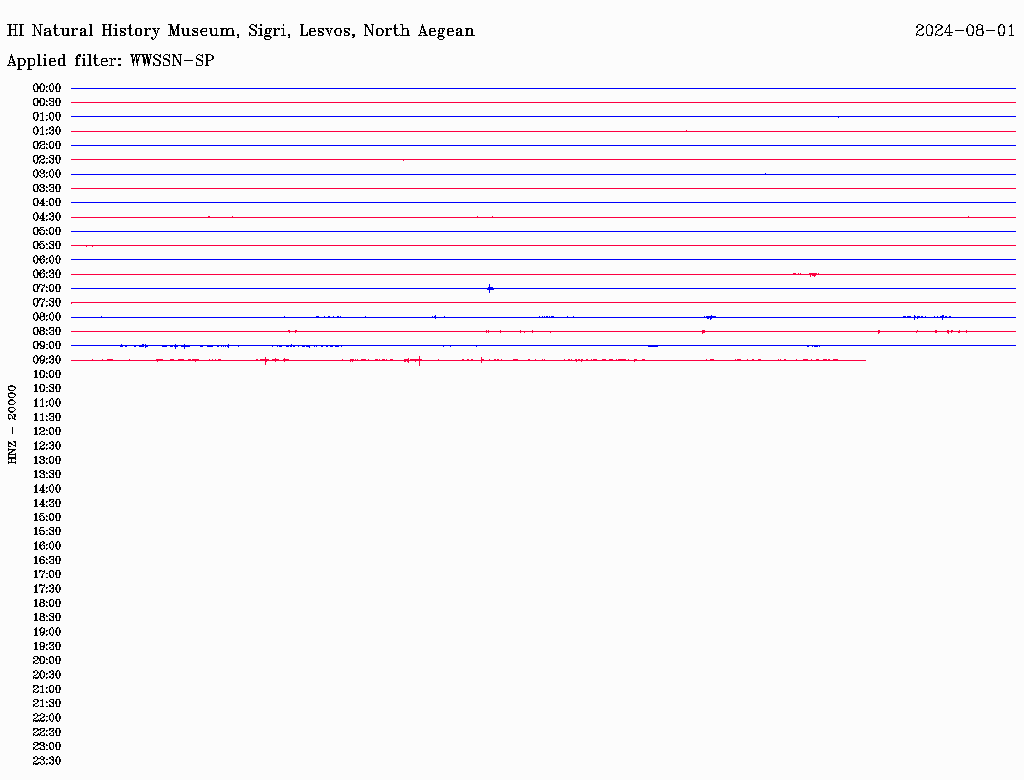Click the 10:30 time label
Image resolution: width=1024 pixels, height=780 pixels.
pos(47,389)
